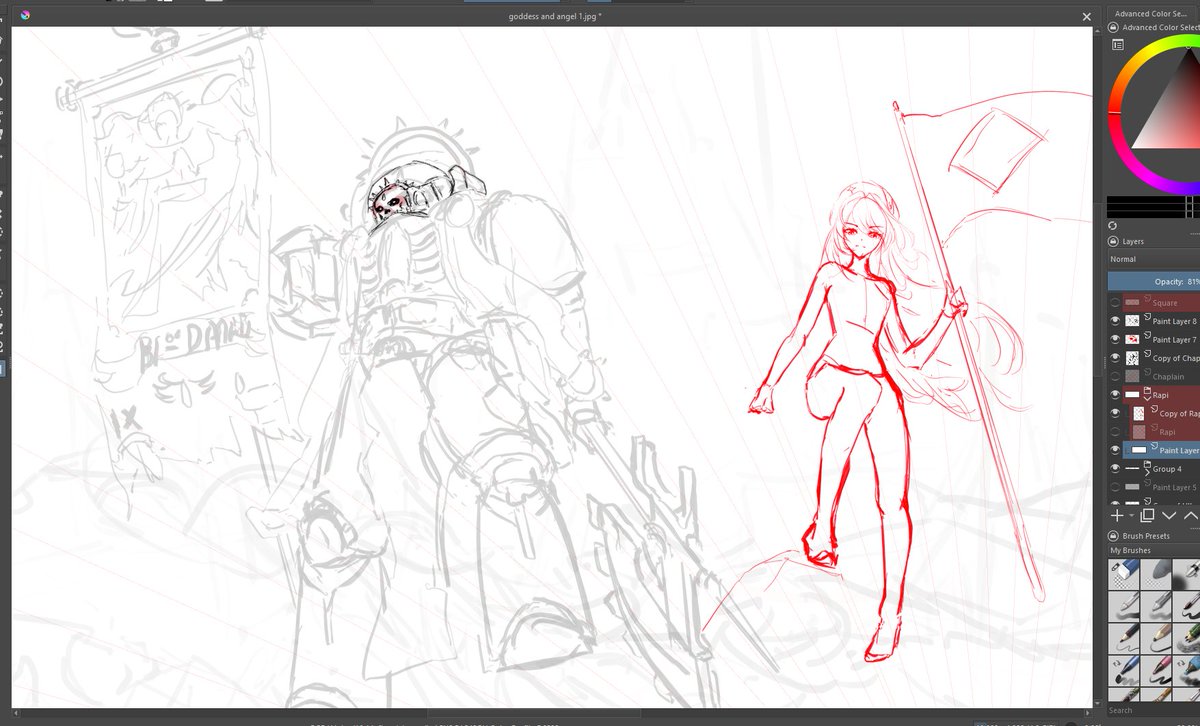Add a new layer with plus icon
Image resolution: width=1200 pixels, height=726 pixels.
tap(1117, 515)
